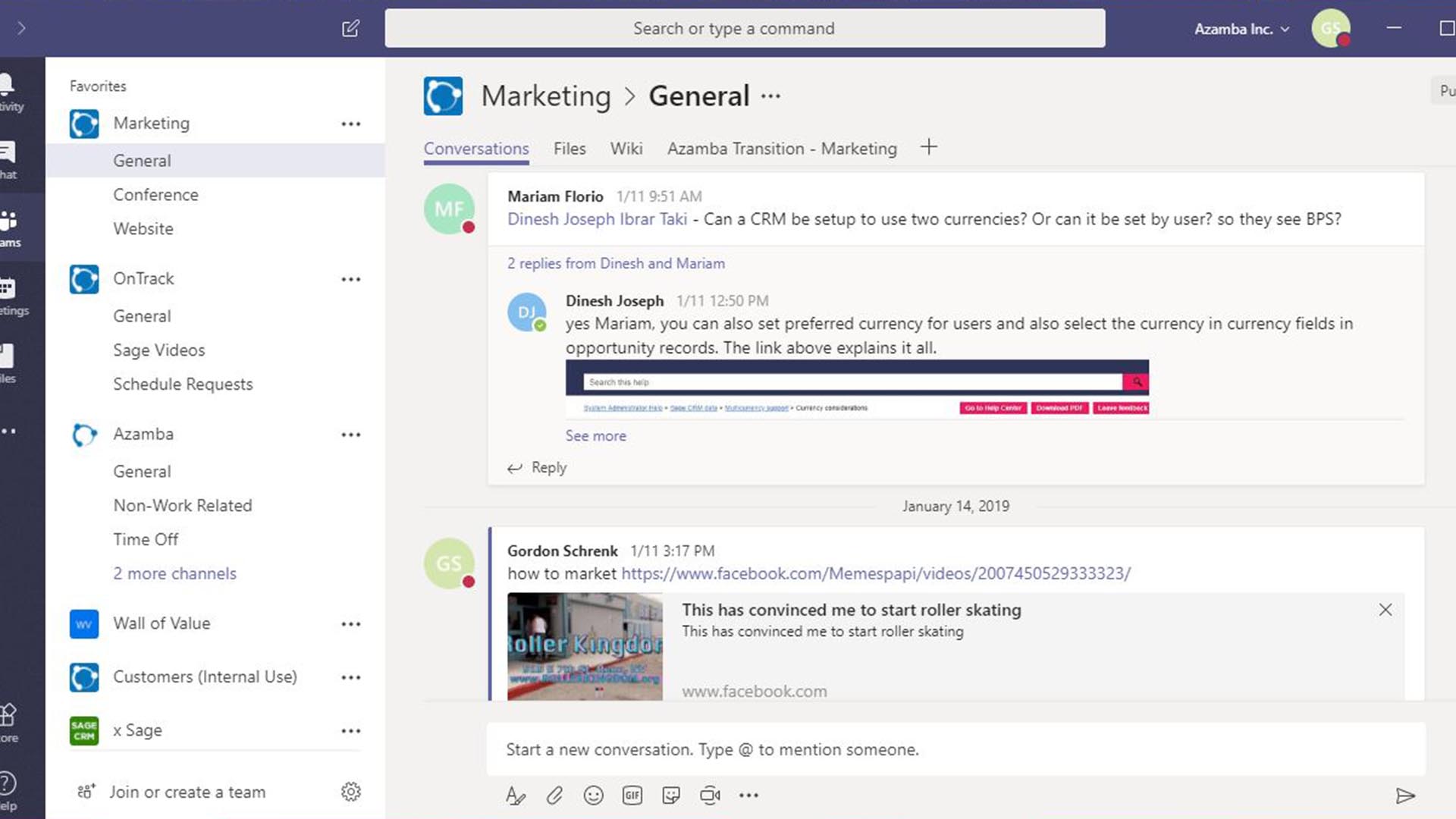1456x819 pixels.
Task: Open Marketing team more options ellipsis
Action: (x=351, y=124)
